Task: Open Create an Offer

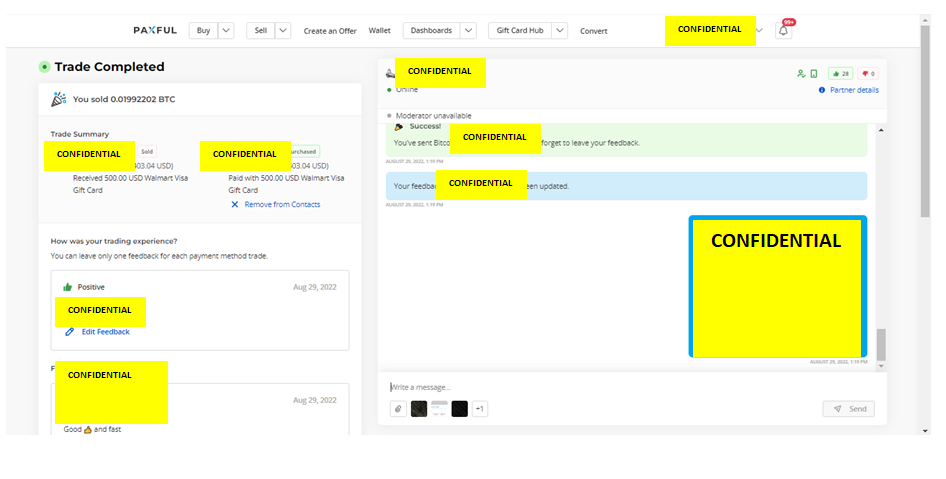Action: [330, 31]
